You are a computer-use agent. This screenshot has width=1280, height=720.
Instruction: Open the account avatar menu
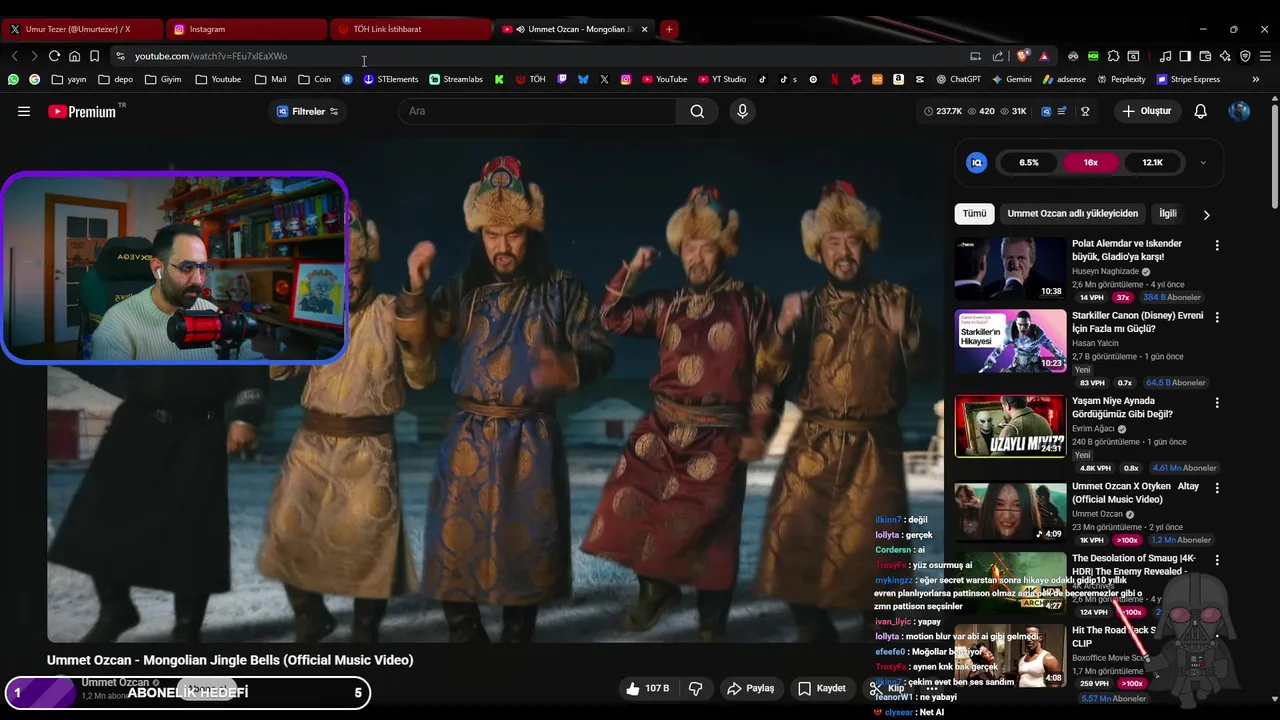click(1239, 111)
